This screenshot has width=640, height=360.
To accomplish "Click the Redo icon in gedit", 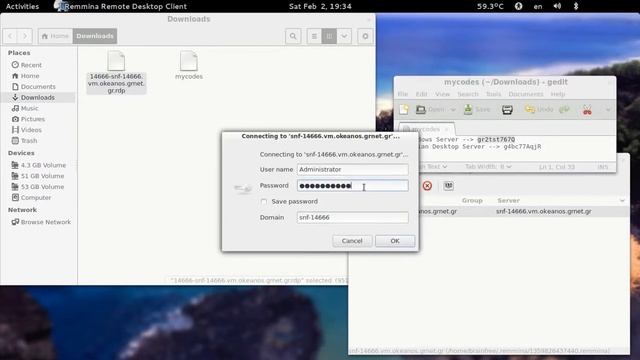I will pos(564,109).
